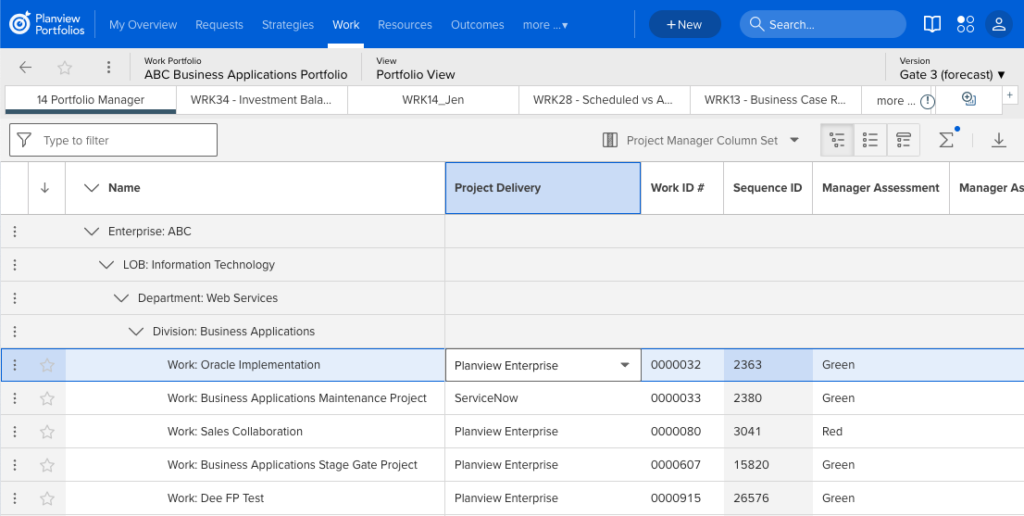Click the tab warning info icon
This screenshot has width=1024, height=516.
927,101
